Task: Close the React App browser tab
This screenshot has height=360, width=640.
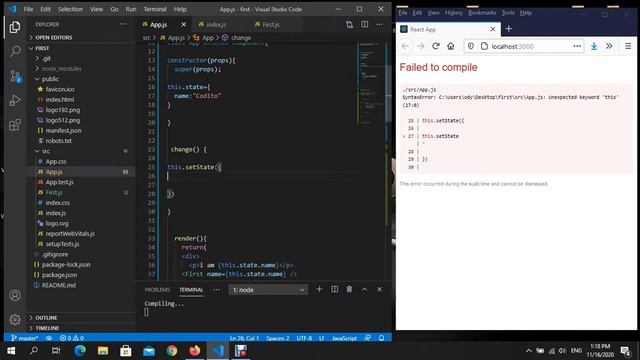Action: coord(493,29)
